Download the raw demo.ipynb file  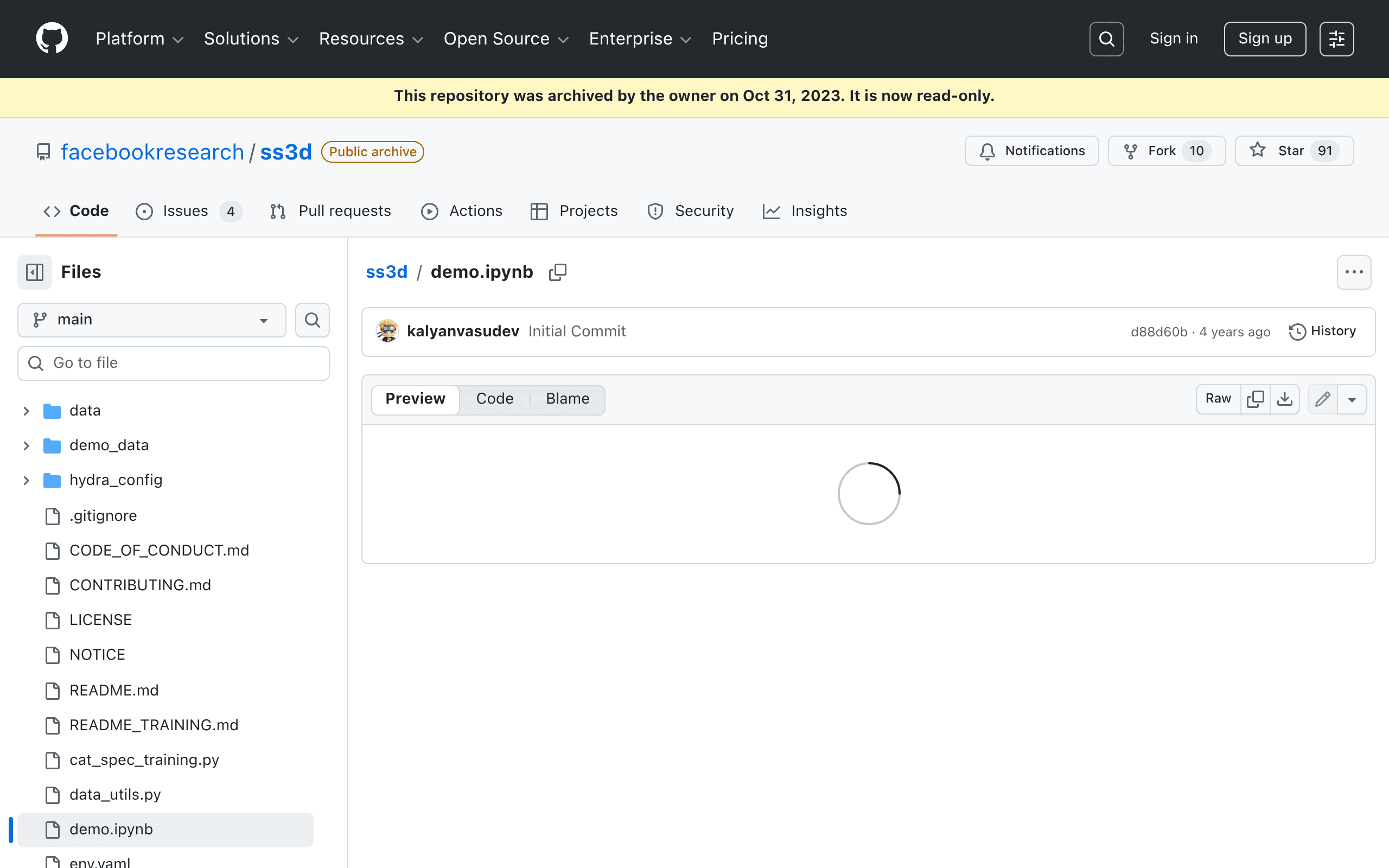pyautogui.click(x=1284, y=399)
